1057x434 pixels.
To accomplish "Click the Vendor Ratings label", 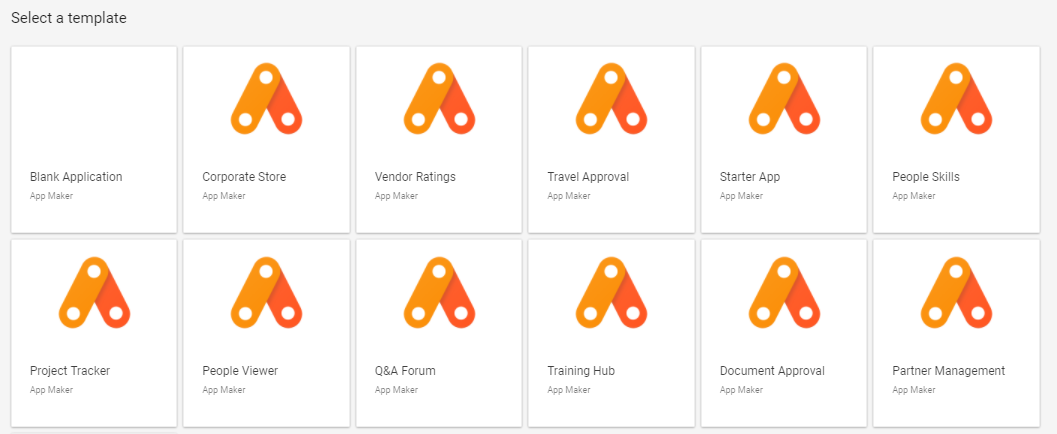I will coord(415,177).
